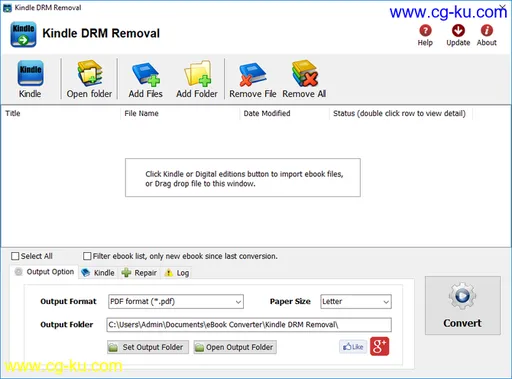Open folder via the toolbar icon
Image resolution: width=512 pixels, height=379 pixels.
click(89, 73)
